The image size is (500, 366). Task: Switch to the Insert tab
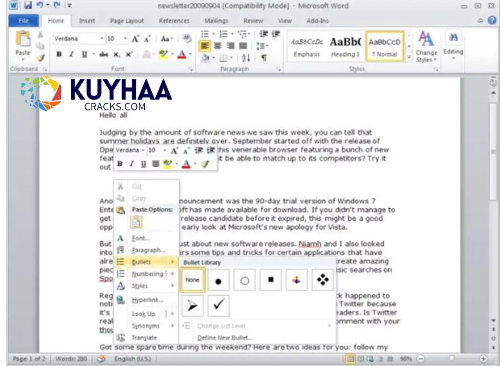[87, 21]
